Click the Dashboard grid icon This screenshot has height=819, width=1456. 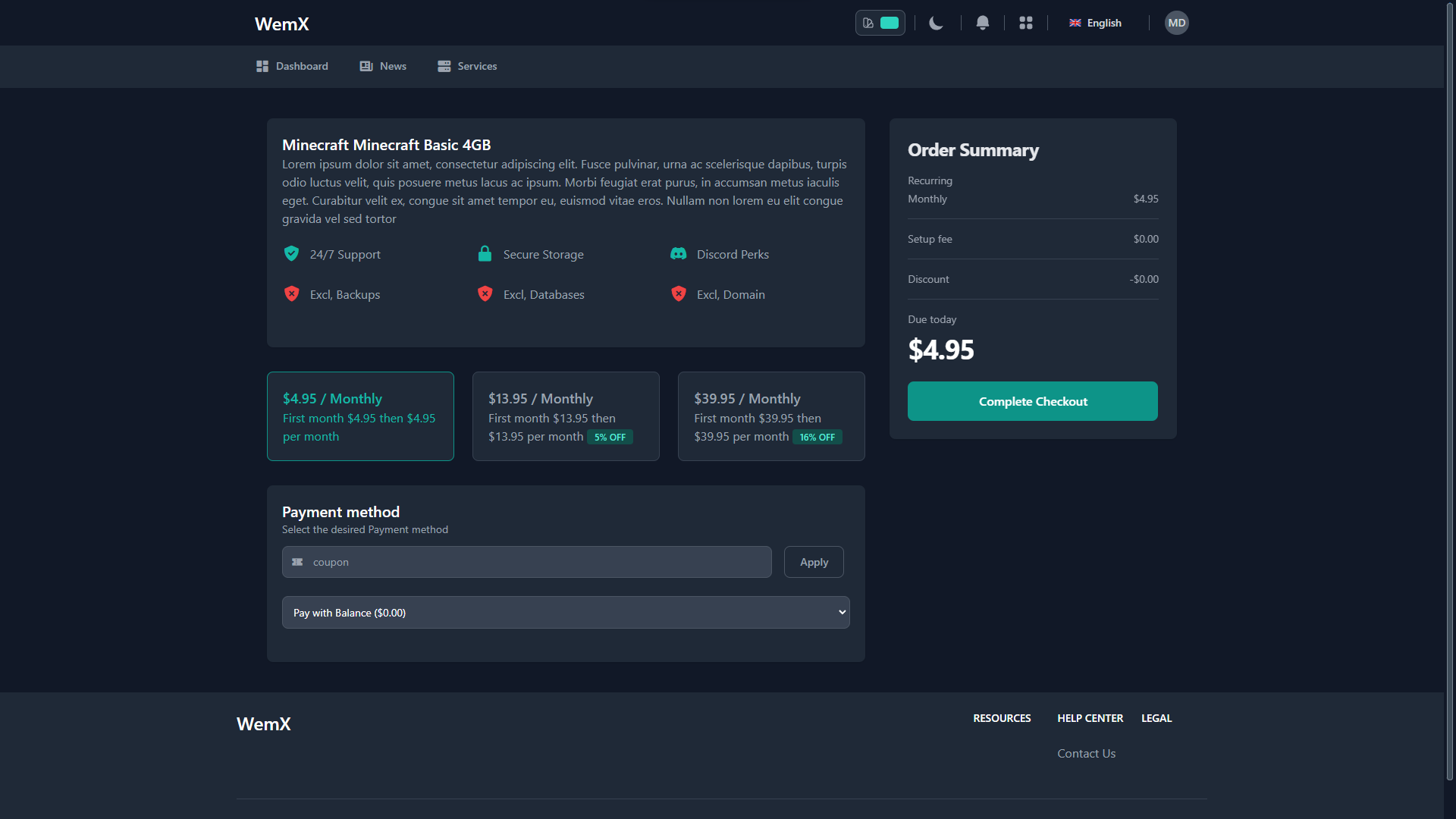point(262,66)
